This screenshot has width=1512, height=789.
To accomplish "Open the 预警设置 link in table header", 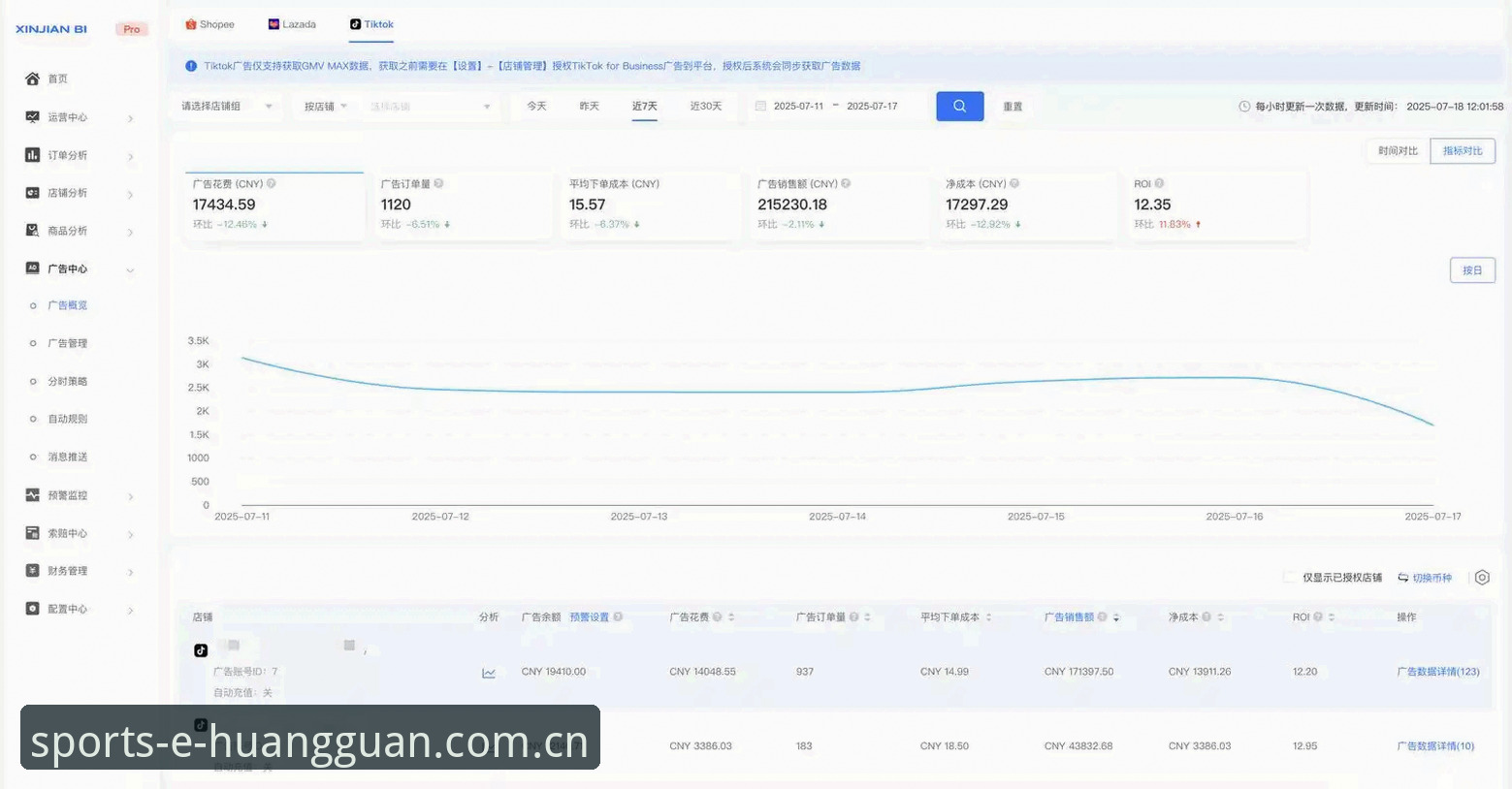I will coord(590,617).
